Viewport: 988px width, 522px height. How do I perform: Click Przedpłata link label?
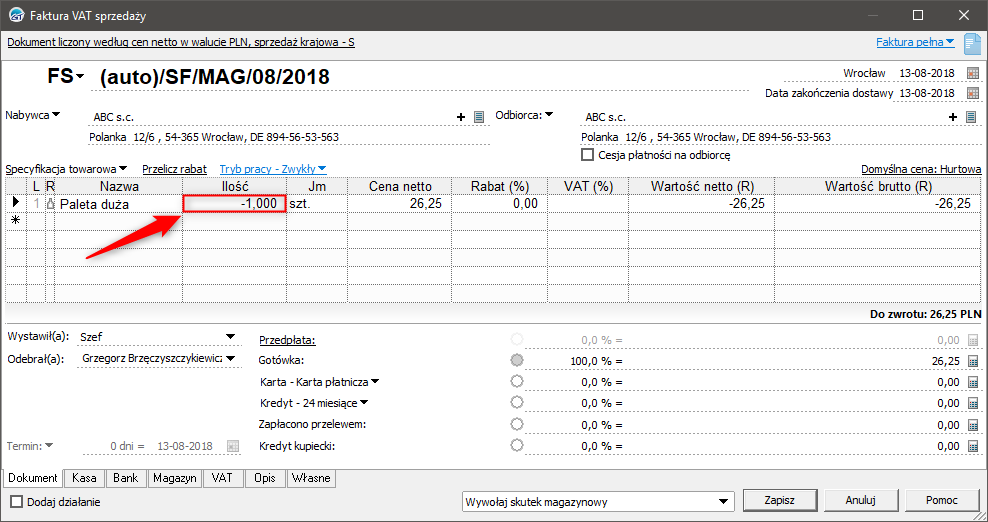coord(287,340)
